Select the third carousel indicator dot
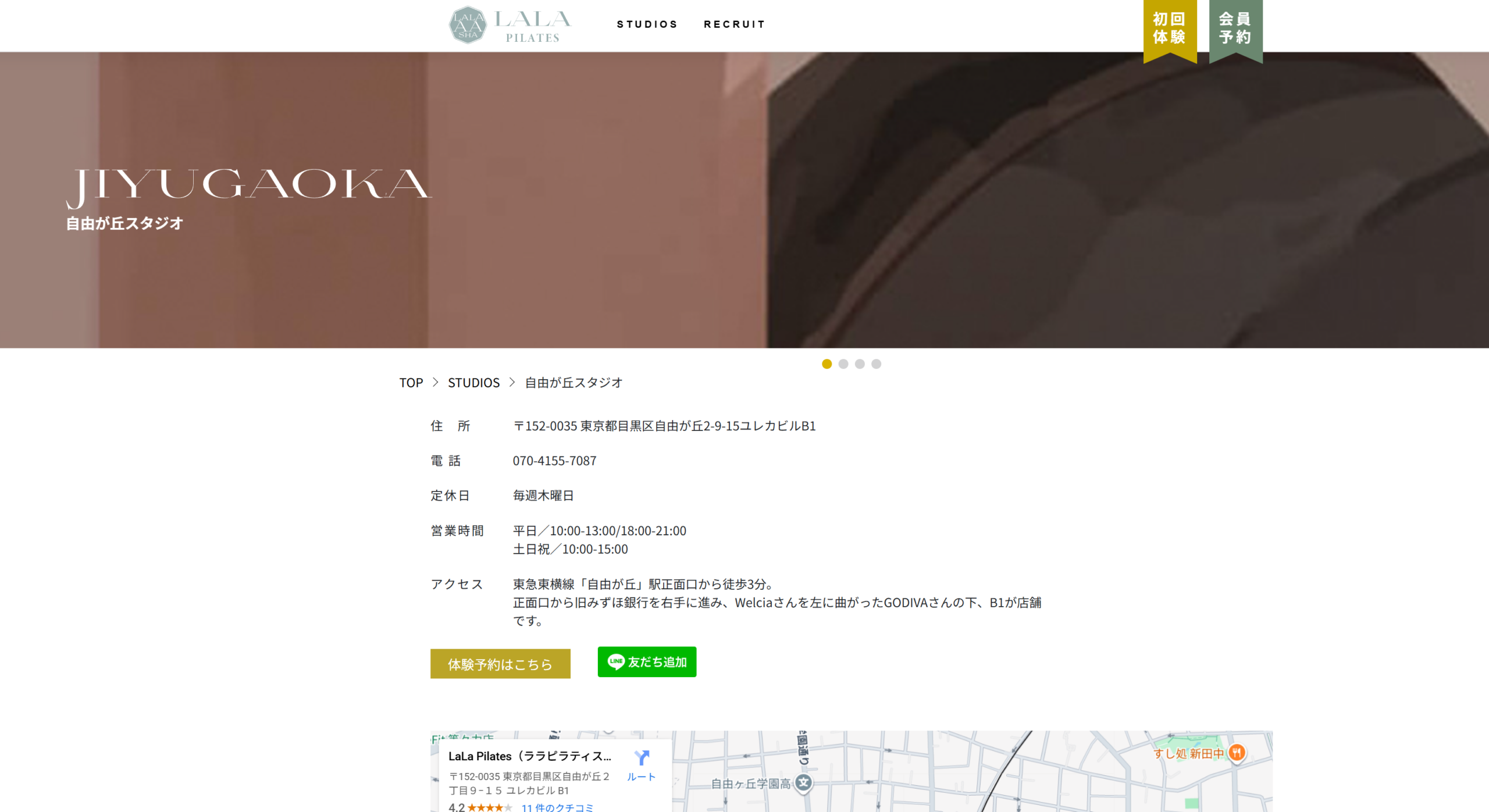 coord(859,364)
